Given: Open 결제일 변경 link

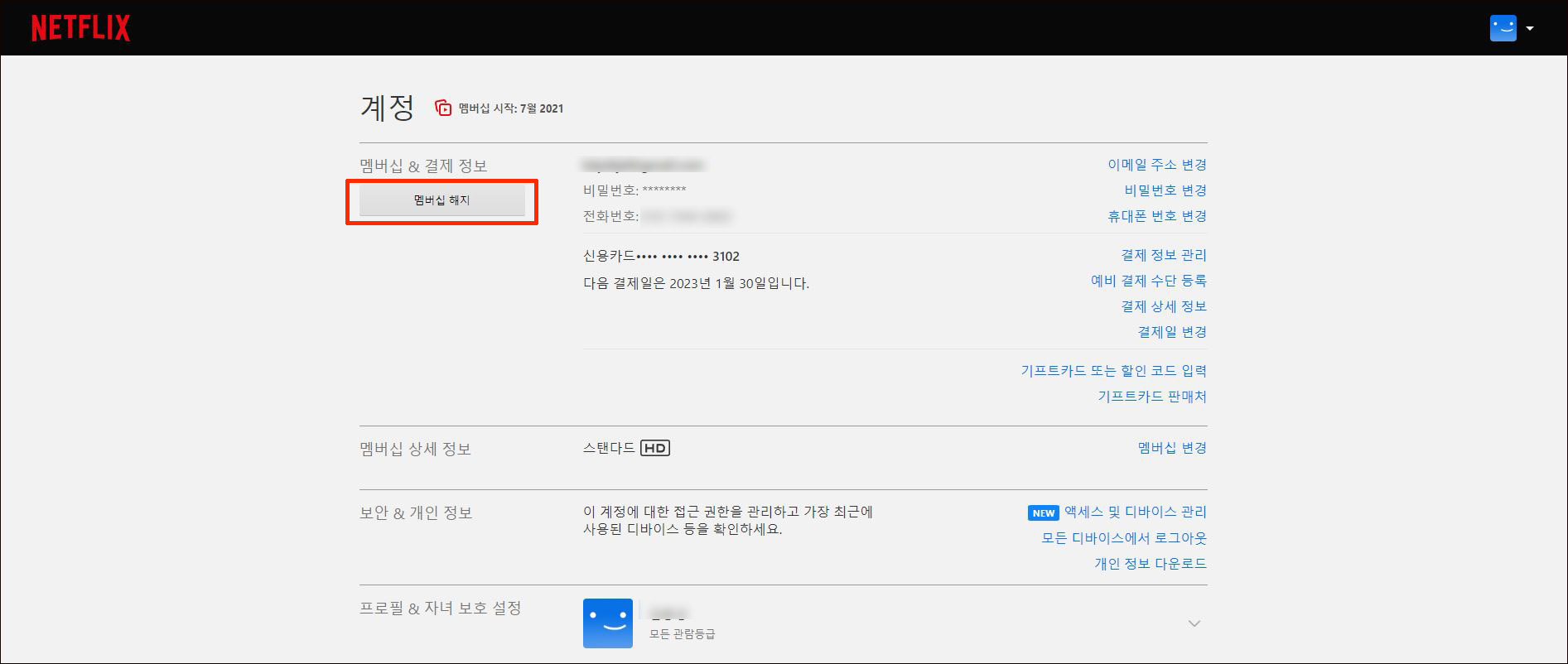Looking at the screenshot, I should (1172, 332).
